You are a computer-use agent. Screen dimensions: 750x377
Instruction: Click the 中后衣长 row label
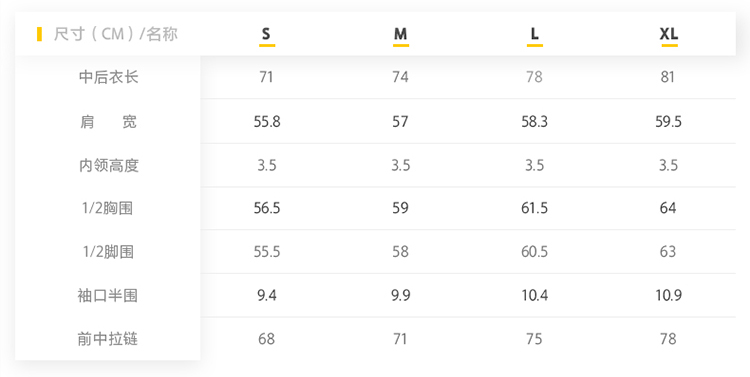point(109,77)
